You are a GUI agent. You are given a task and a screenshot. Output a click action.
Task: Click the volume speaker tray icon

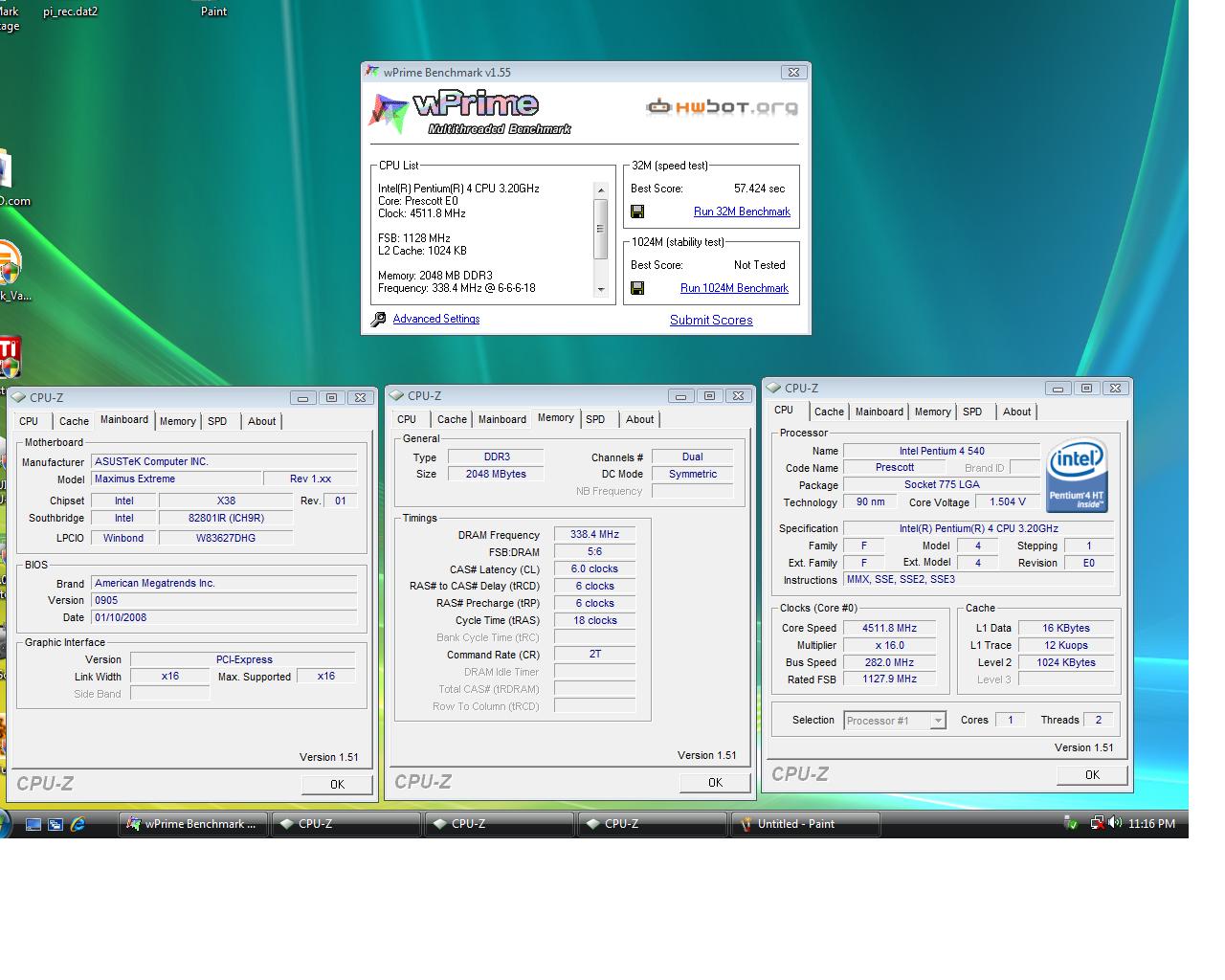click(1116, 823)
